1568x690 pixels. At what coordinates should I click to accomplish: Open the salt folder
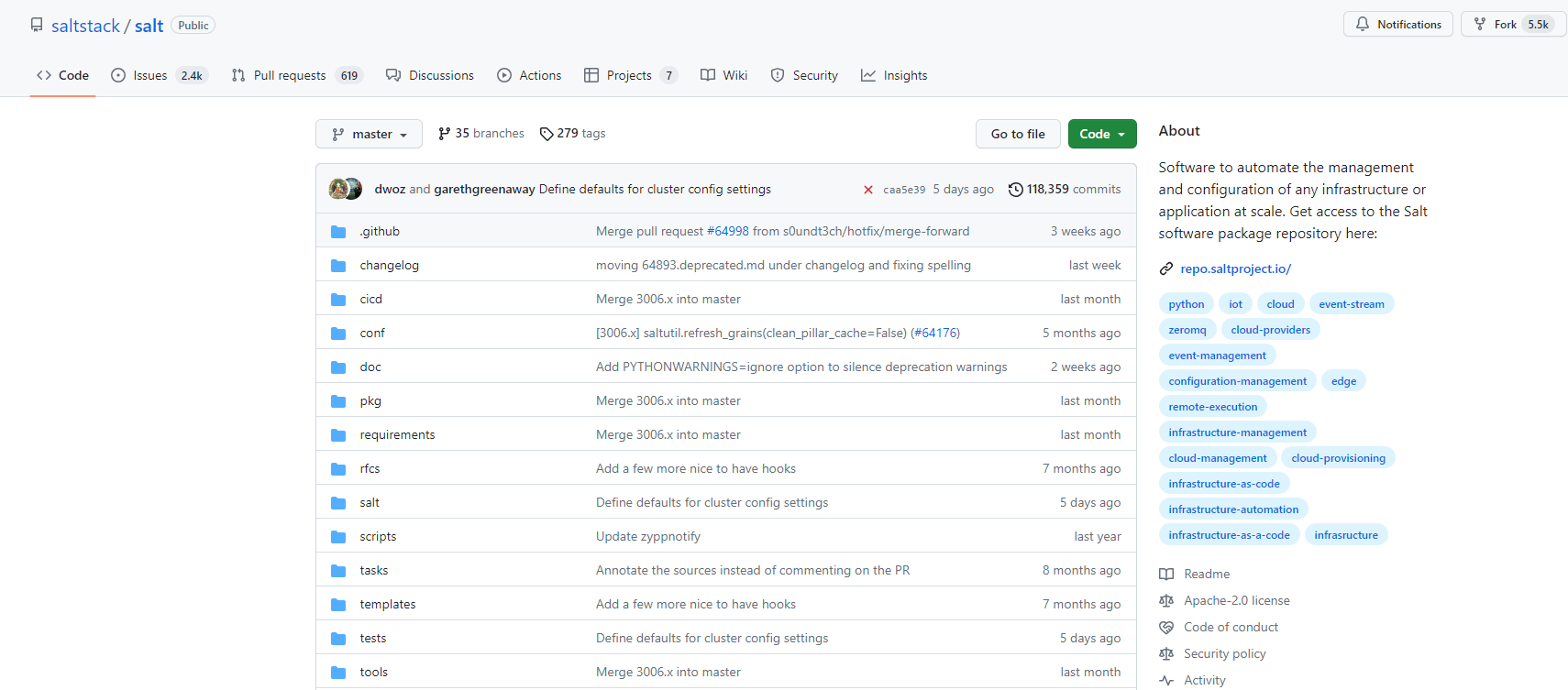370,503
